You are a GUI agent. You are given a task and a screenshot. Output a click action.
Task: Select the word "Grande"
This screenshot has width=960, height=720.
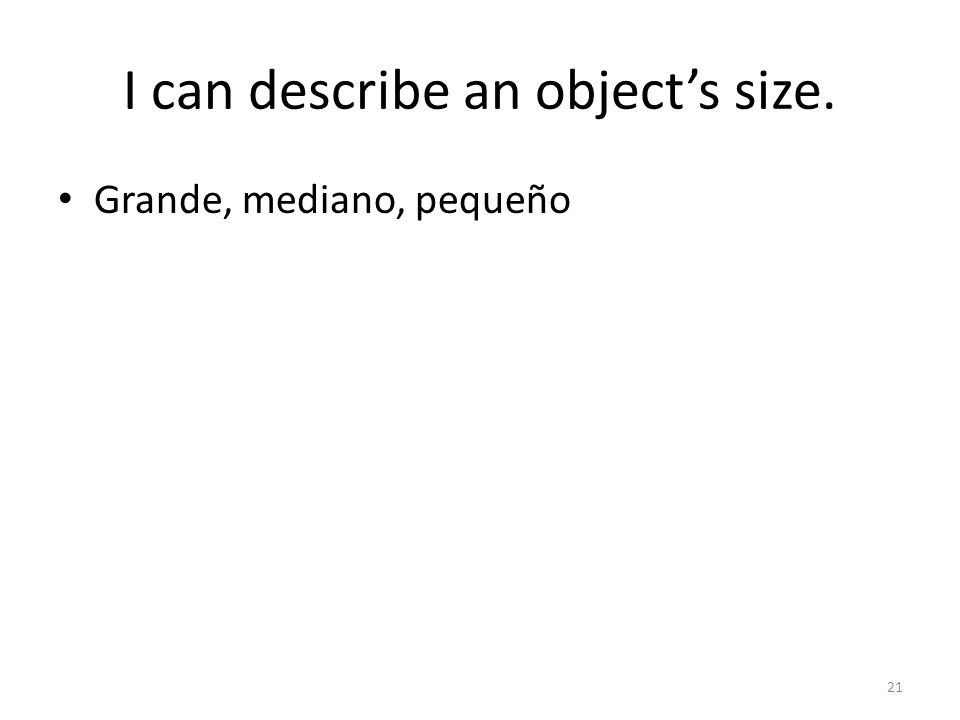159,200
